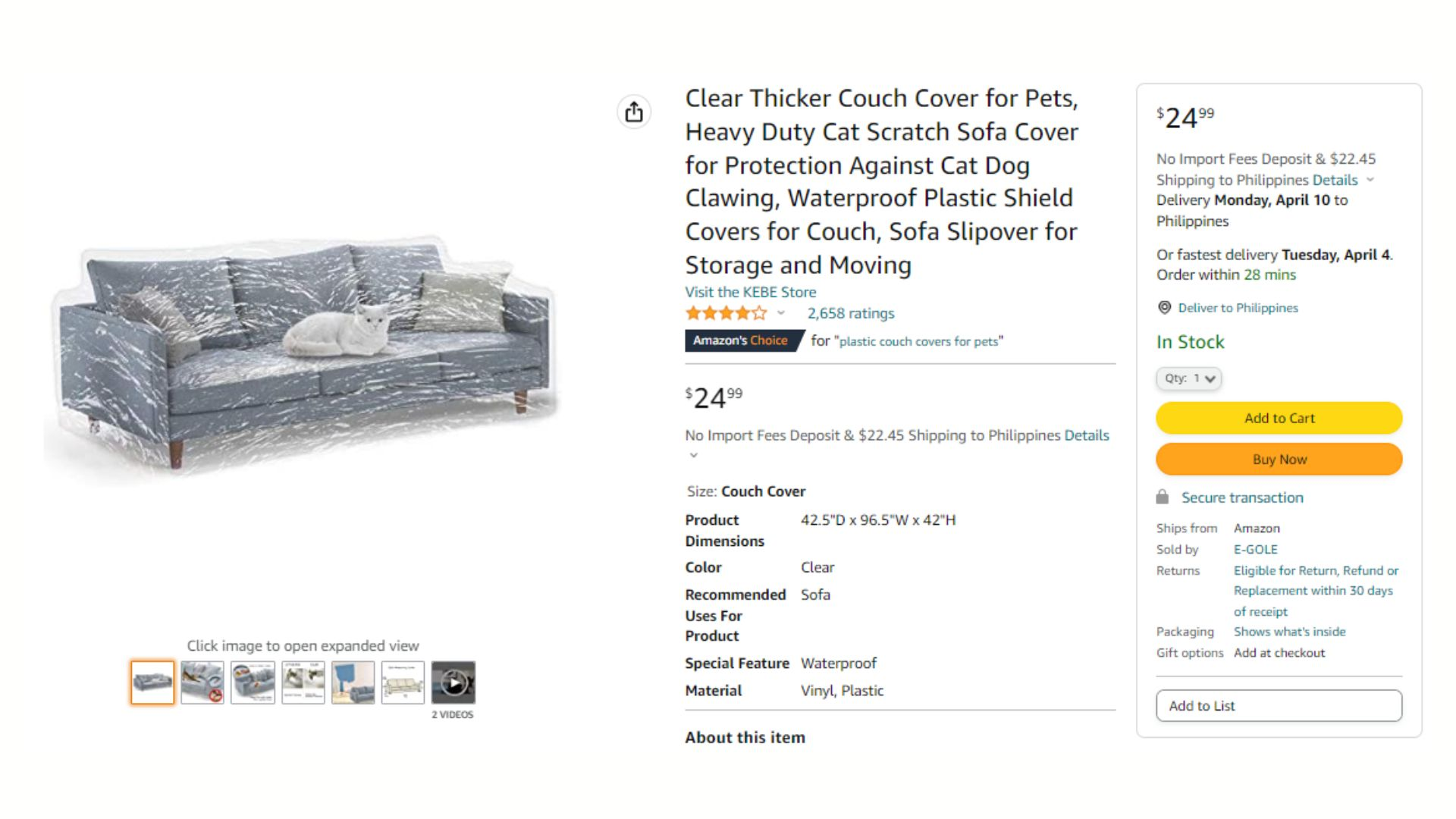The image size is (1456, 819).
Task: Click the location pin icon near Deliver to Philippines
Action: tap(1165, 307)
